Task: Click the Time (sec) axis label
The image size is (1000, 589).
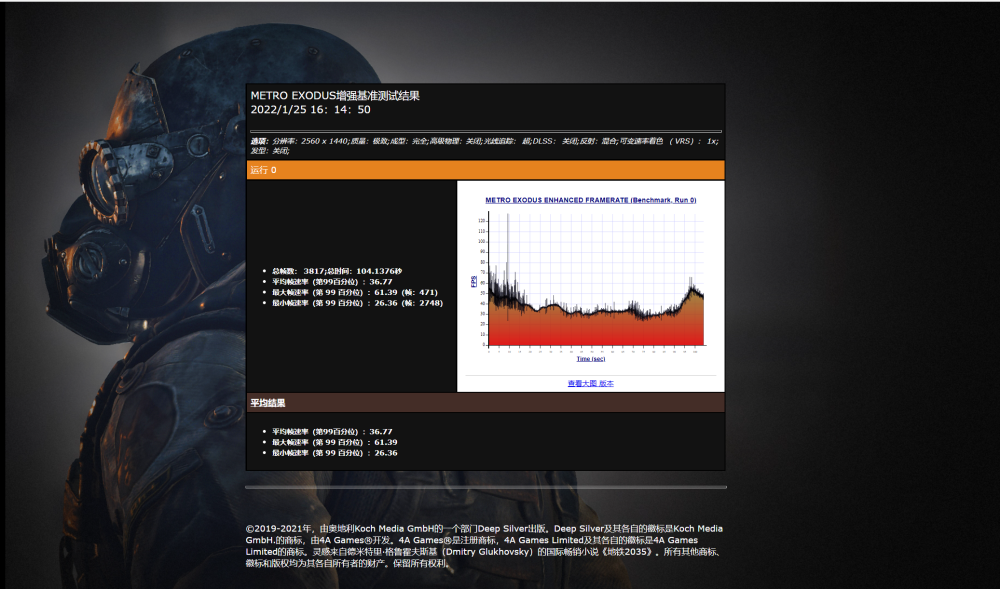Action: [591, 359]
